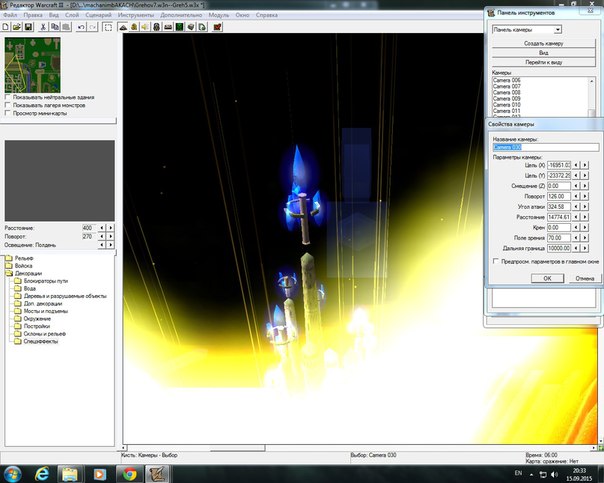Open the Terrain editor toolbar icon
The image size is (604, 483).
pos(122,28)
